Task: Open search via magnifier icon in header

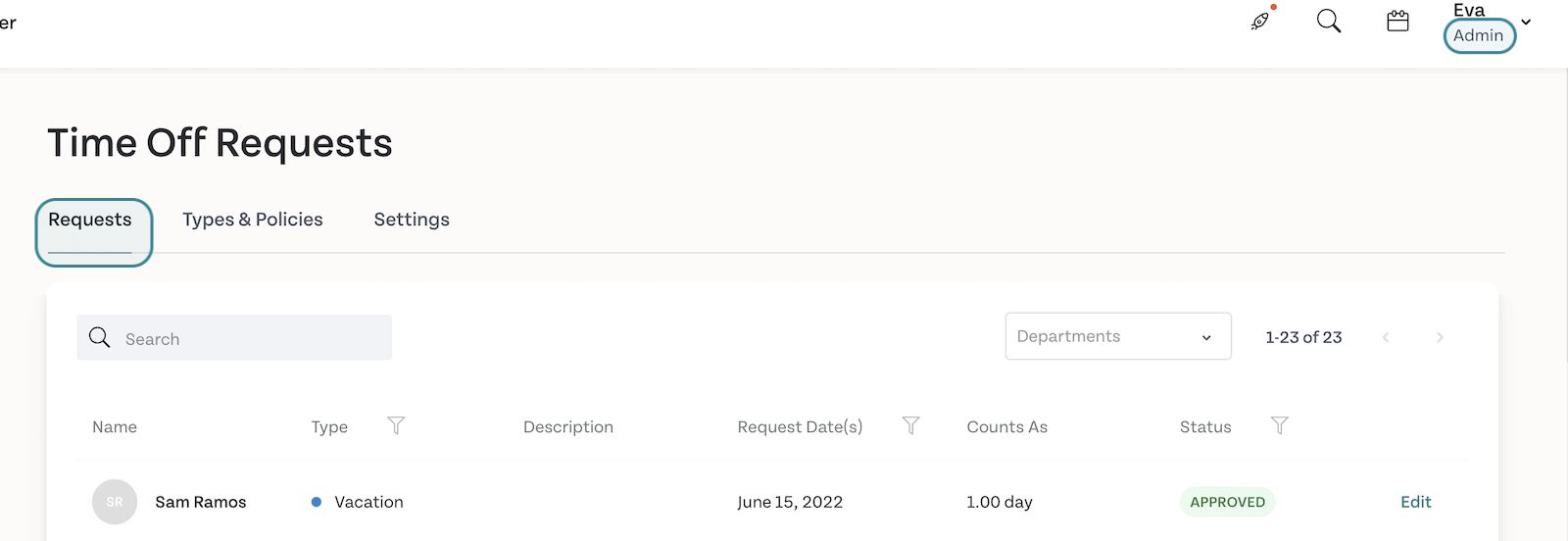Action: click(1329, 21)
